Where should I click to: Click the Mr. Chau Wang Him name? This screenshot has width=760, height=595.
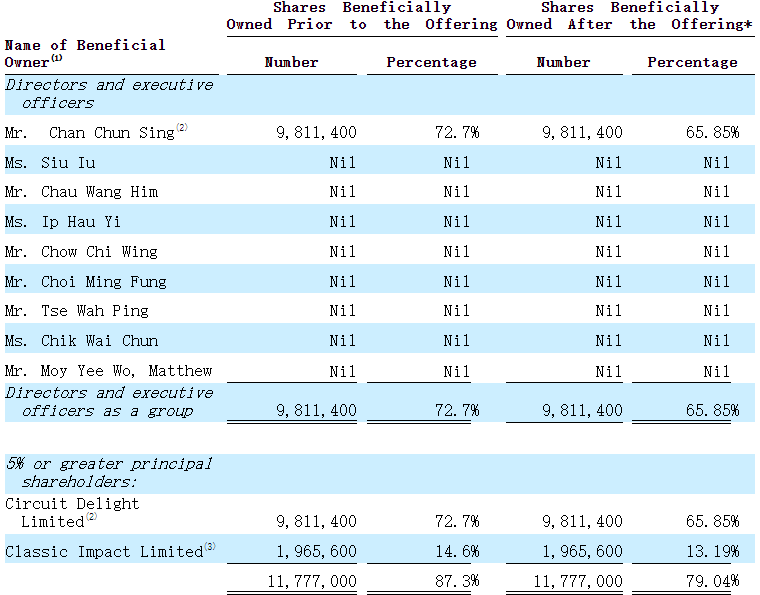(x=81, y=192)
